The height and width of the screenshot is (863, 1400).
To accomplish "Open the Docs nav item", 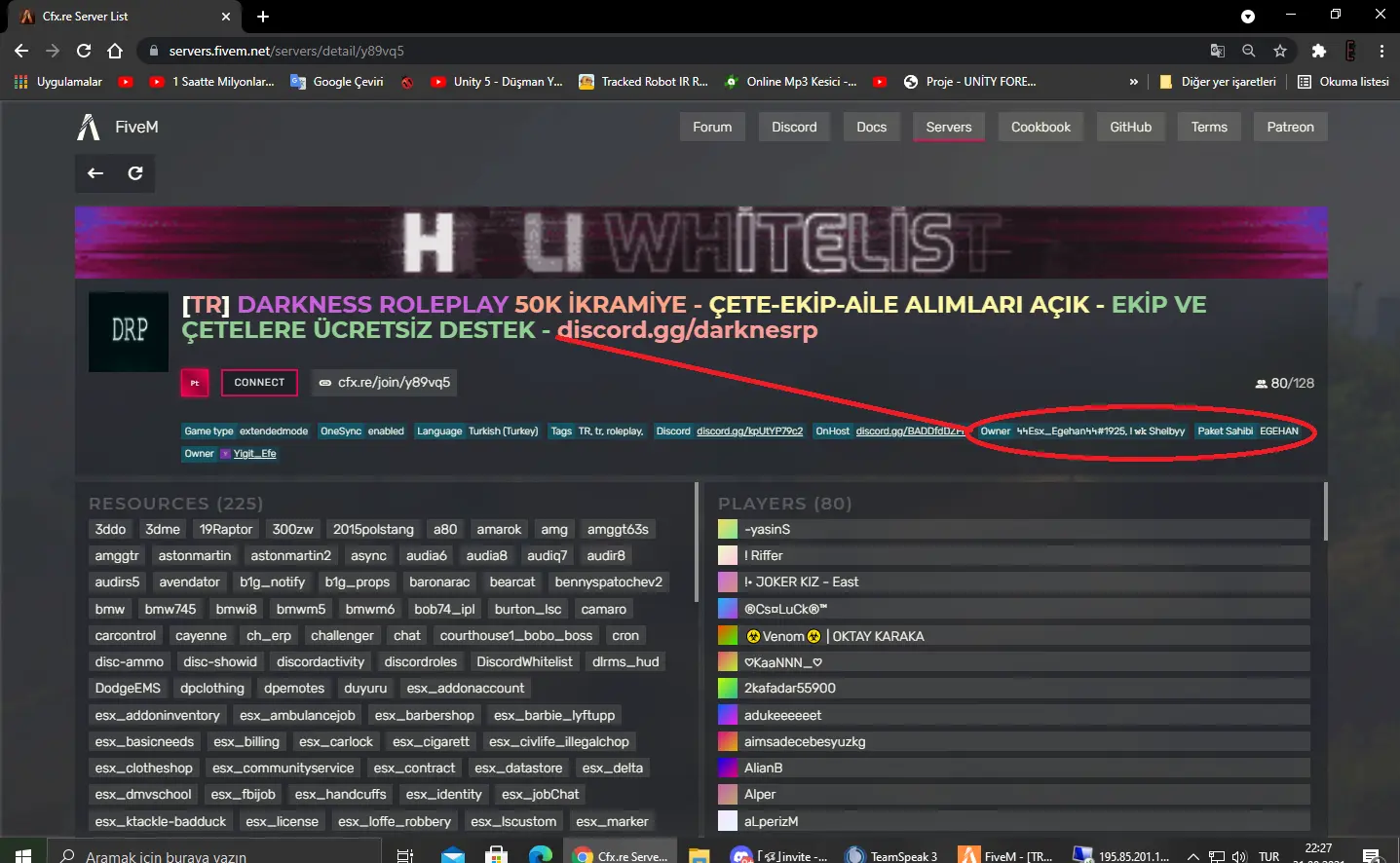I will coord(871,127).
